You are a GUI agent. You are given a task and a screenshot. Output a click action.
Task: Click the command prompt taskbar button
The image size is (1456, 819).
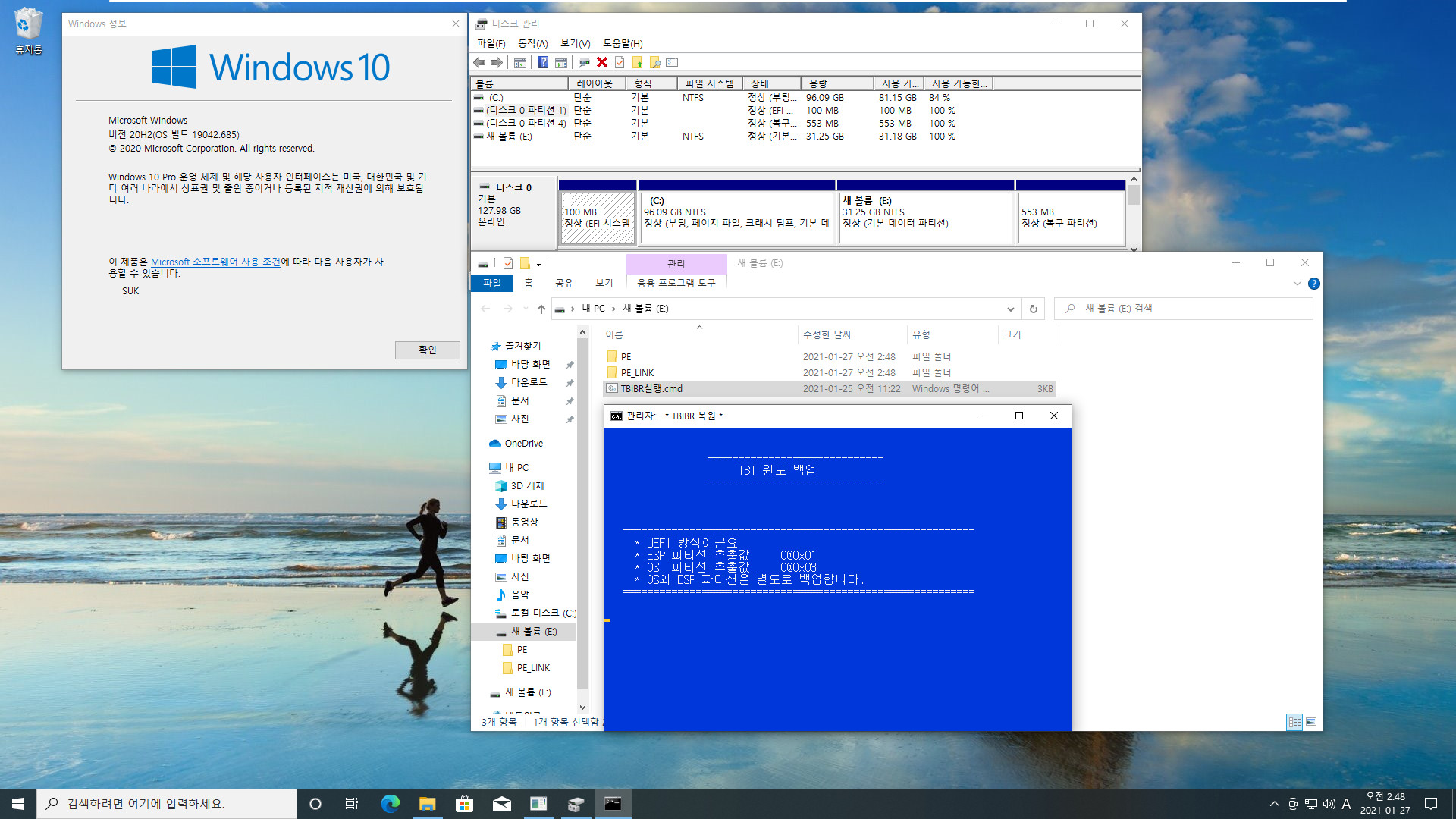point(613,804)
